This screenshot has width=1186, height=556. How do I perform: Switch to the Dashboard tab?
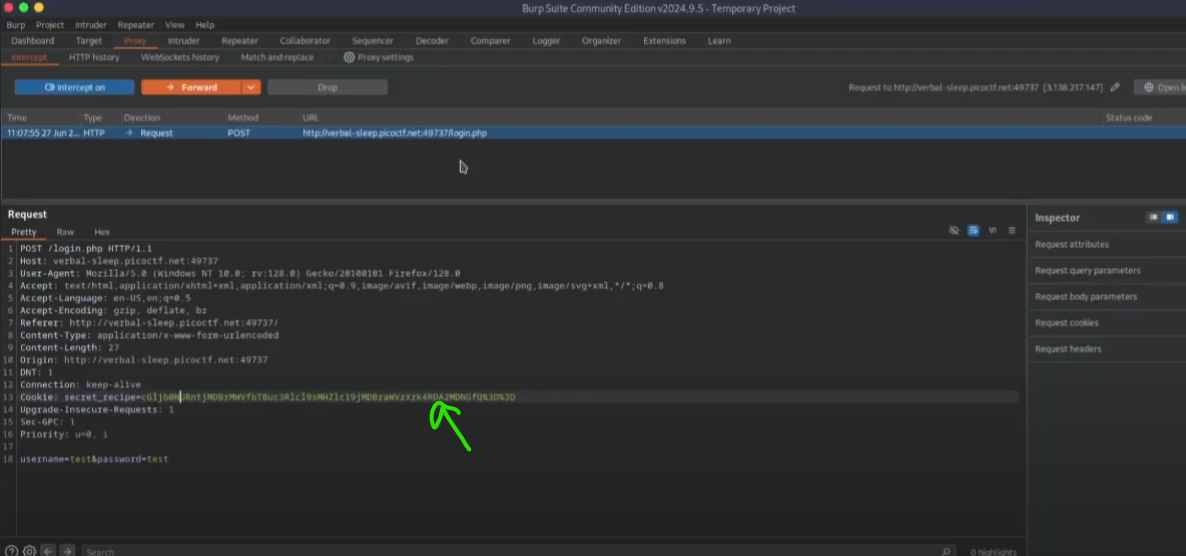tap(33, 41)
